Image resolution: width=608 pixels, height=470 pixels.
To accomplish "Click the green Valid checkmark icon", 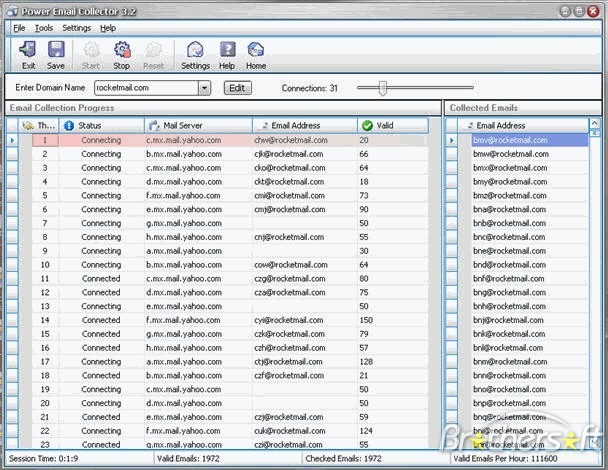I will click(x=367, y=126).
